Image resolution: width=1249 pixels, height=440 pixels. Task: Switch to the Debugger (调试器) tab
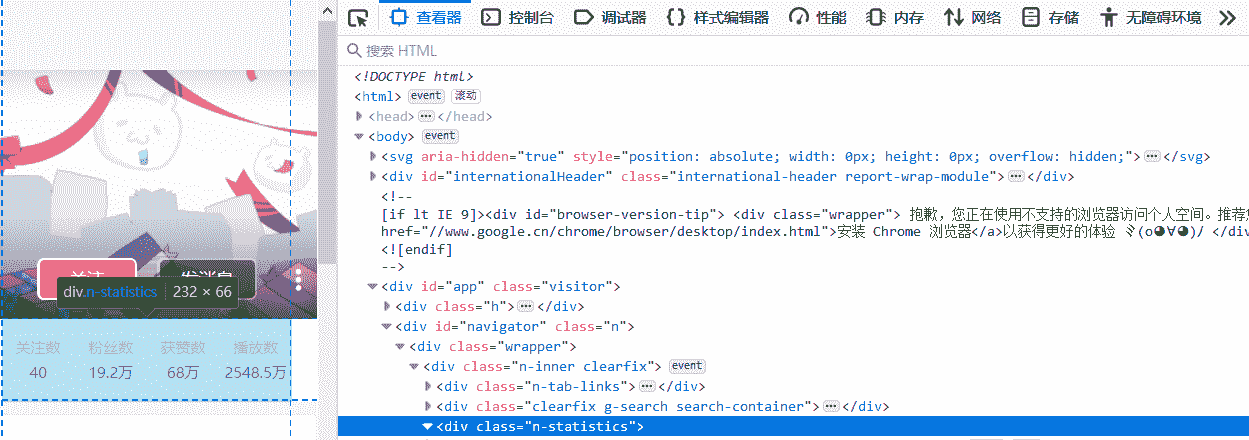[x=610, y=18]
